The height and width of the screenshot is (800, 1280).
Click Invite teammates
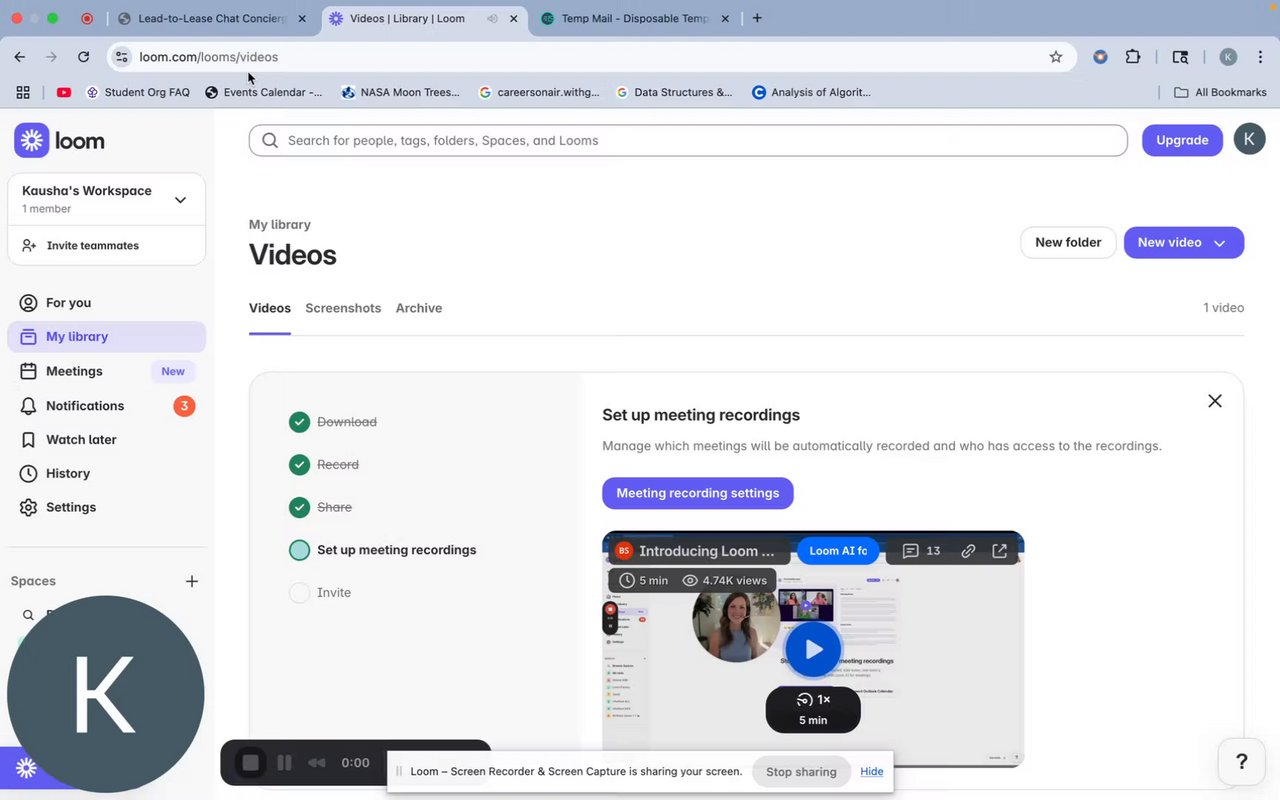(x=106, y=246)
